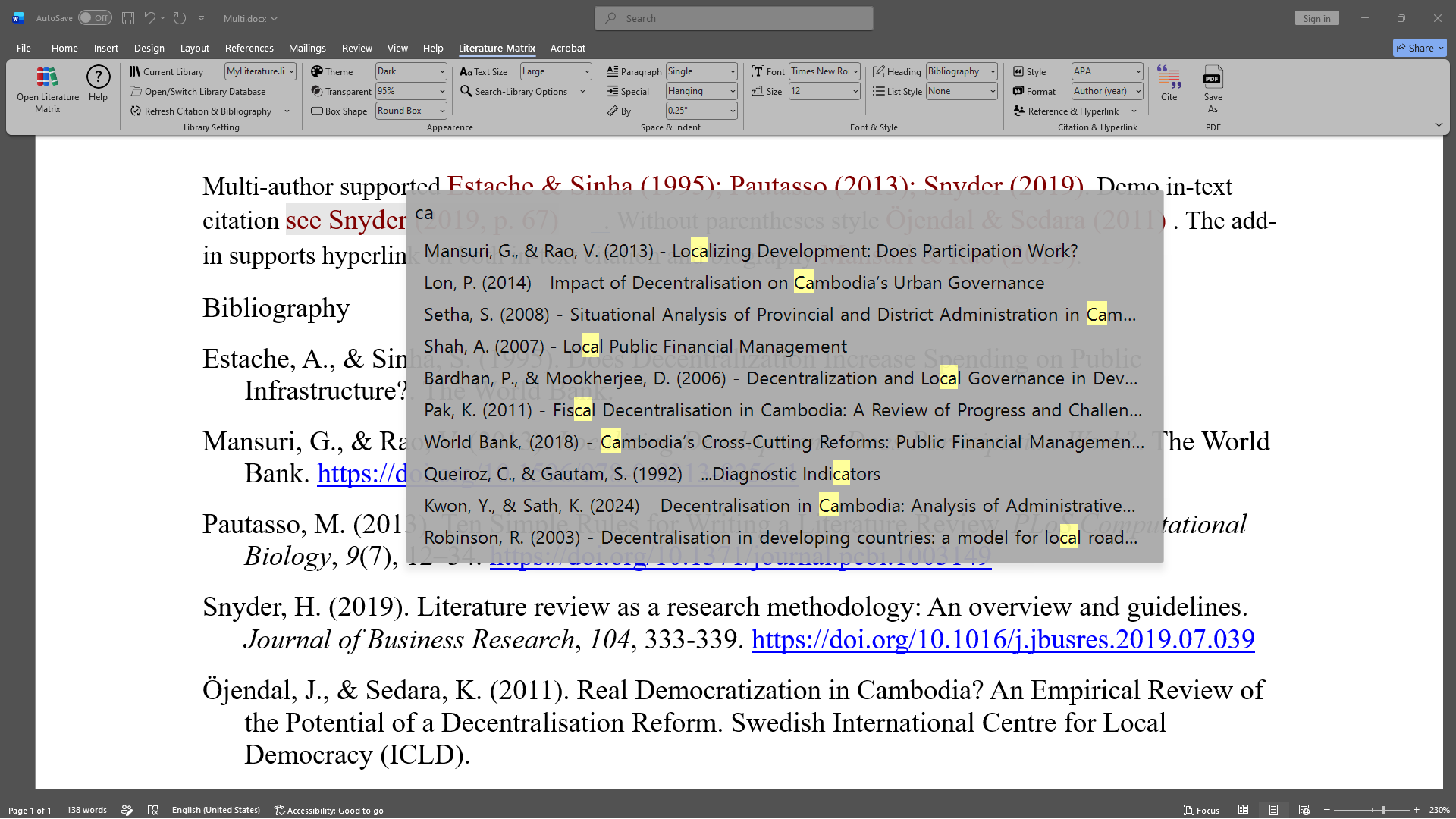
Task: Open the Paragraph spacing dropdown
Action: pos(701,71)
